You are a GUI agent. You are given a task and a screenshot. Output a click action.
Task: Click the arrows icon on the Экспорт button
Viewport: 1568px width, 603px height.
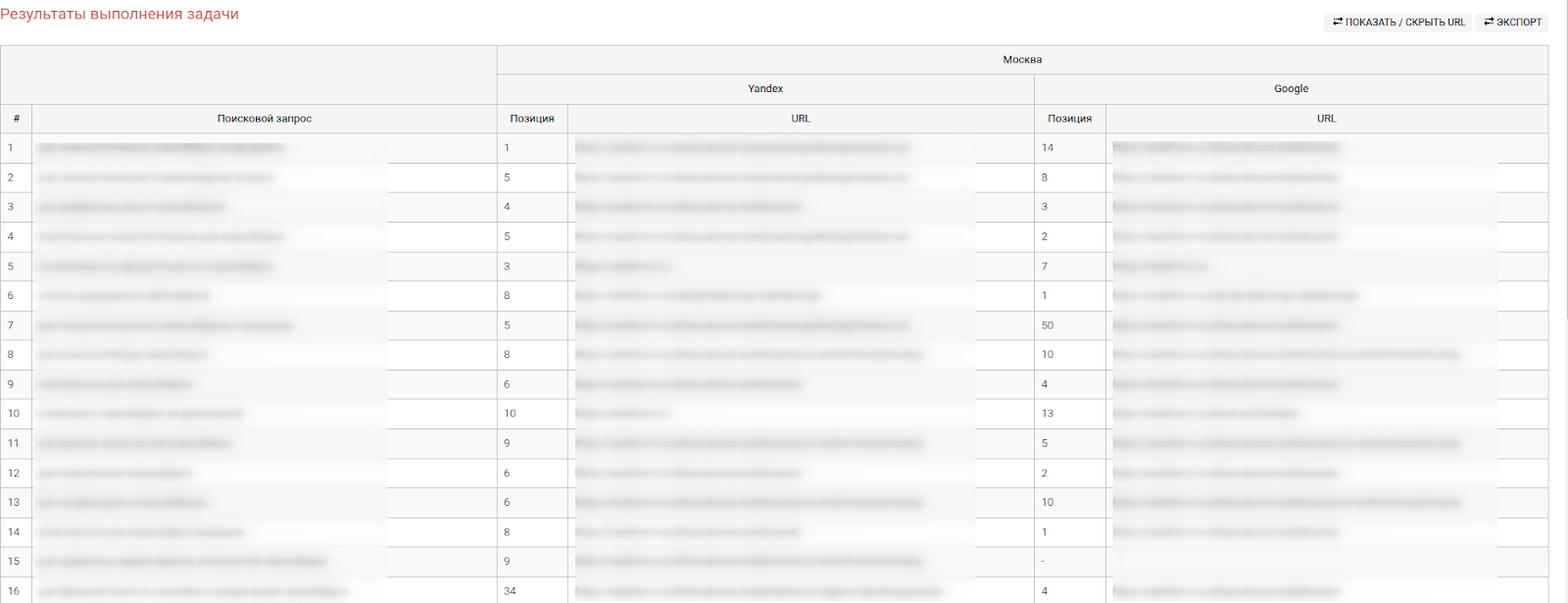[1489, 22]
